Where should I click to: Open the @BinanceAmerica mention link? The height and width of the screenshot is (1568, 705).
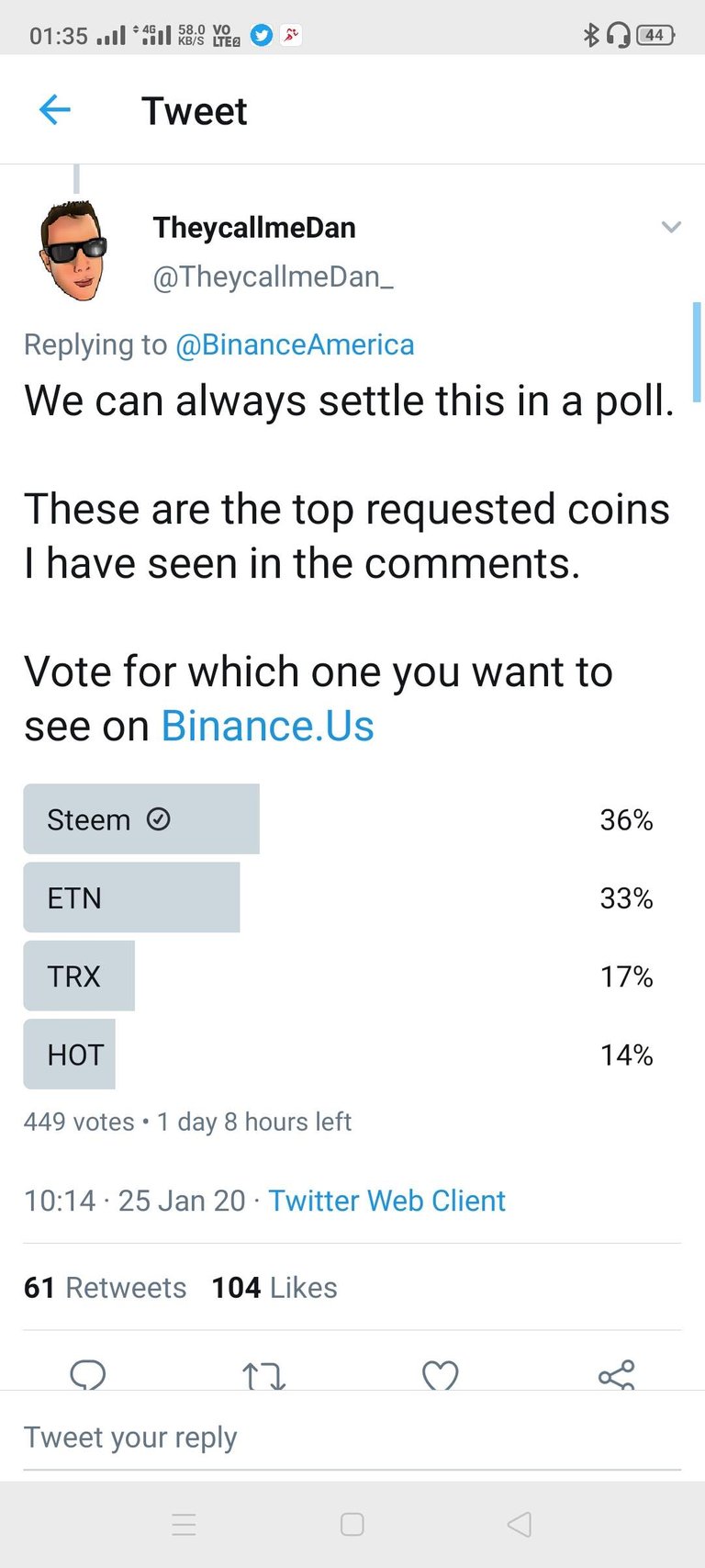coord(295,344)
